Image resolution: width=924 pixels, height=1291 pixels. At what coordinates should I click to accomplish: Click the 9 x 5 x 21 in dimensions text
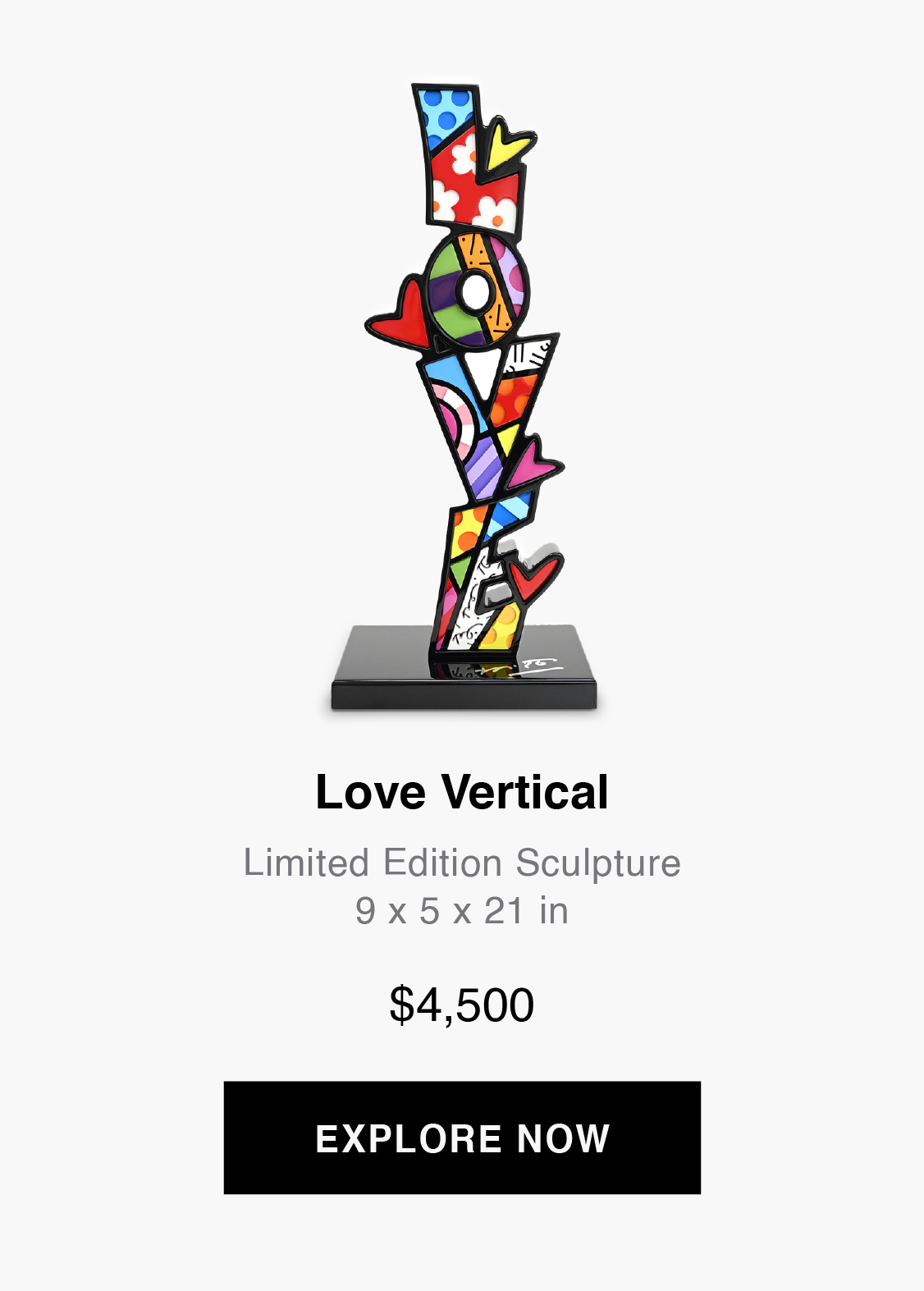point(462,911)
